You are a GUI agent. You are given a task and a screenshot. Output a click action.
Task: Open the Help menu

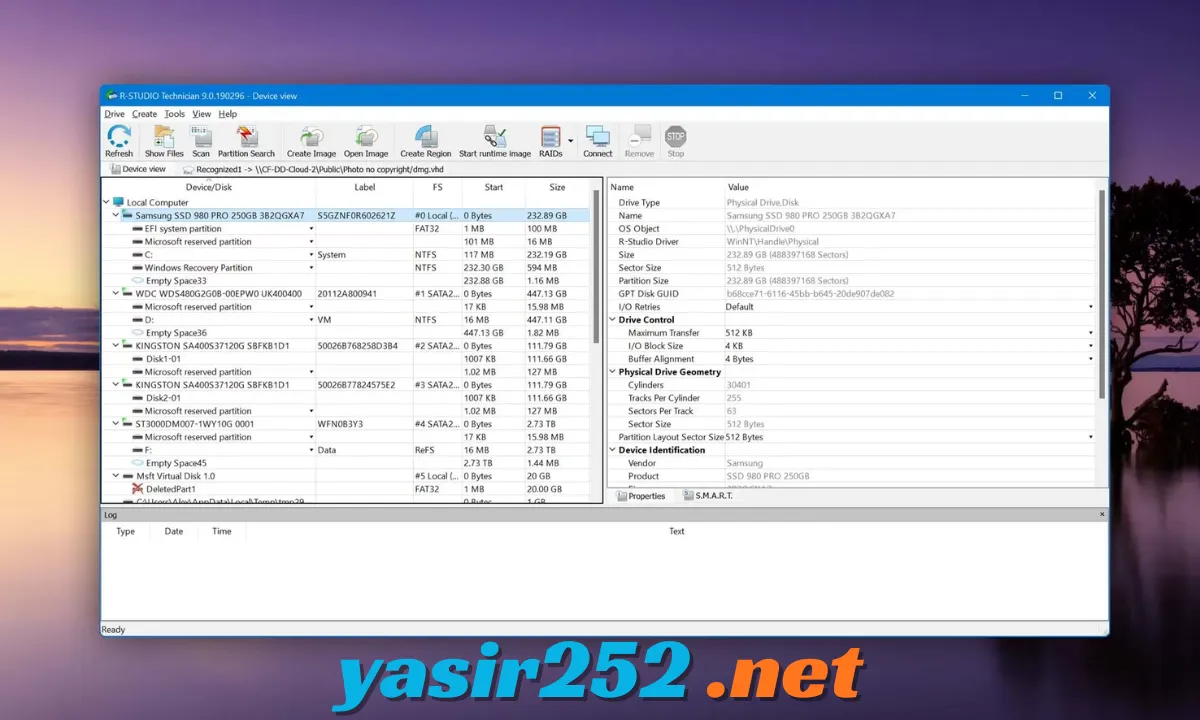[x=227, y=114]
